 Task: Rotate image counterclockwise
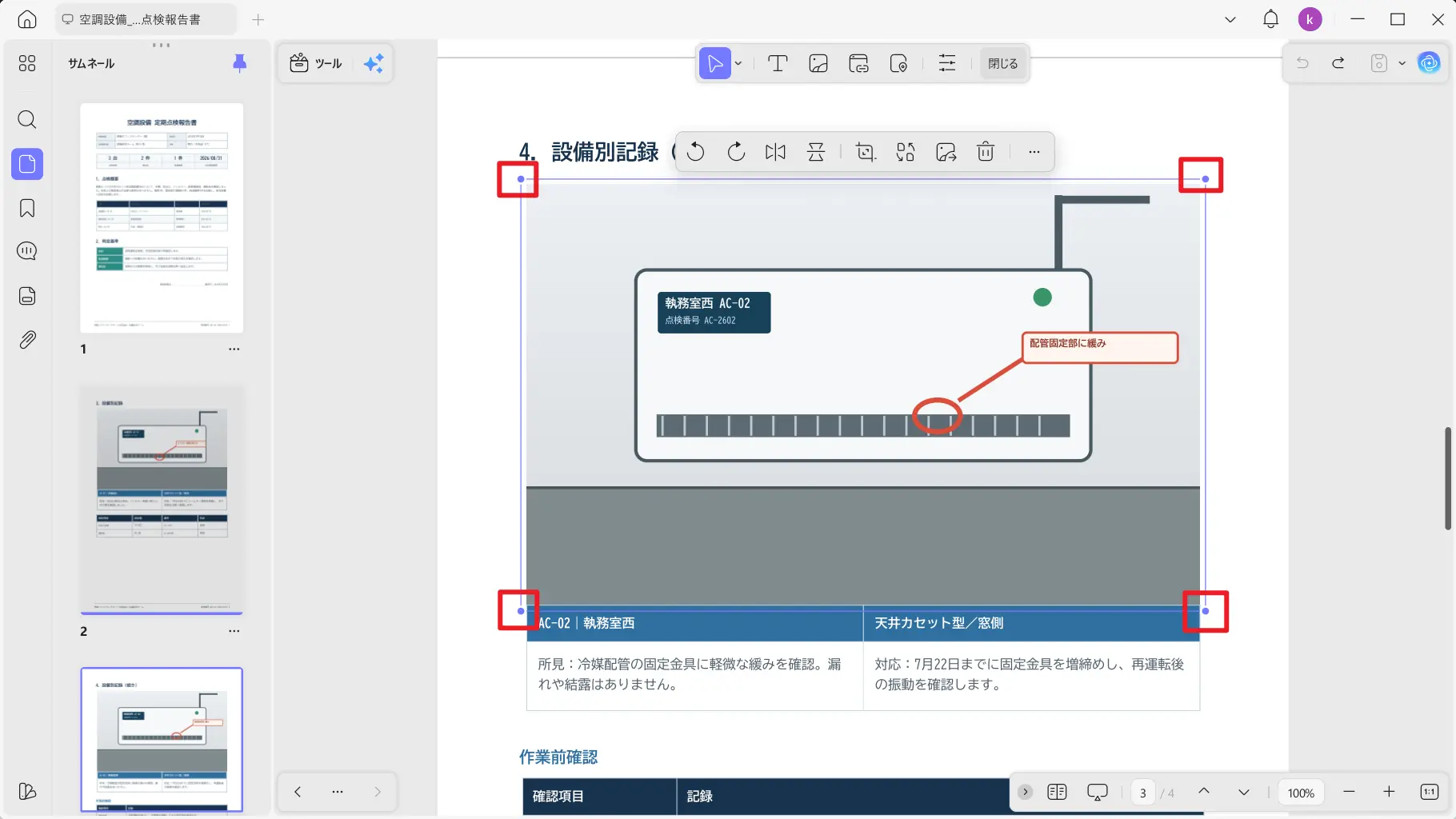(696, 152)
